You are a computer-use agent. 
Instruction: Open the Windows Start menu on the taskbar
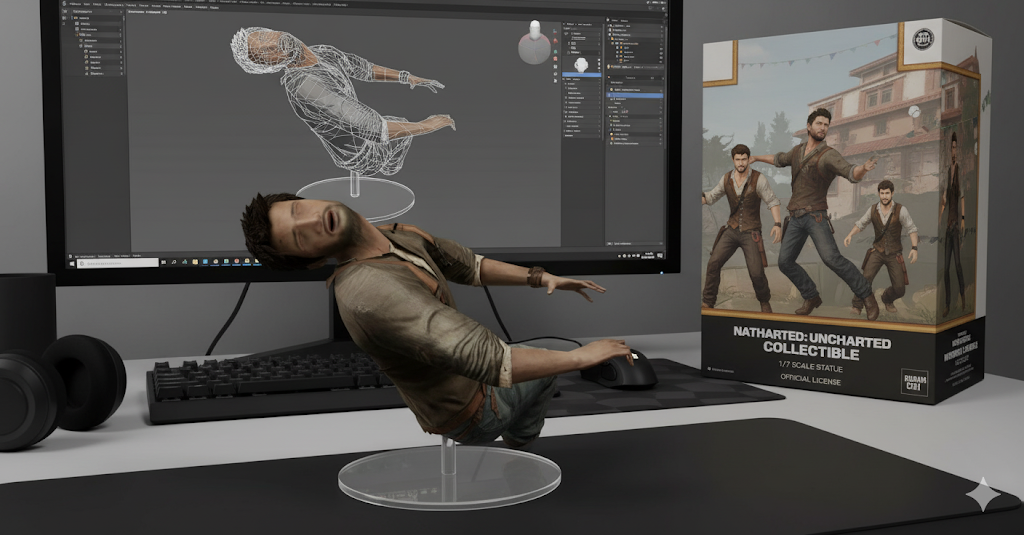pos(72,263)
